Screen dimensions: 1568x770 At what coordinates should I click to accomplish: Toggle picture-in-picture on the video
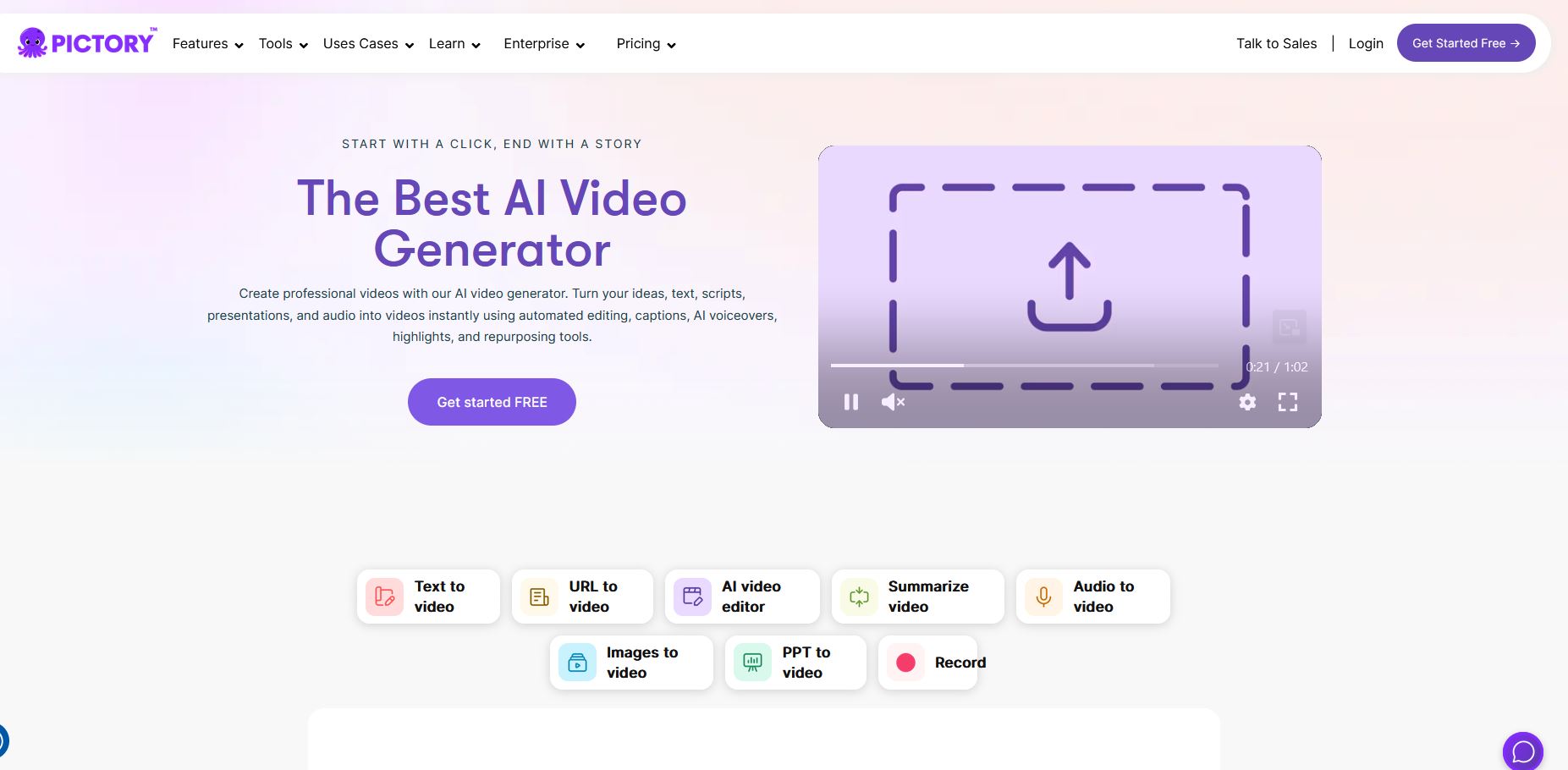1289,327
